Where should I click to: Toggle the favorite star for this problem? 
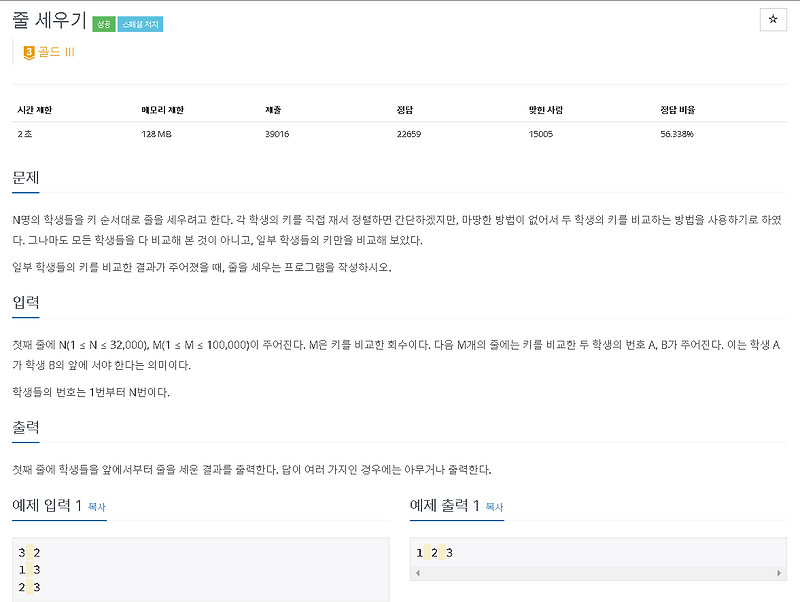tap(775, 17)
